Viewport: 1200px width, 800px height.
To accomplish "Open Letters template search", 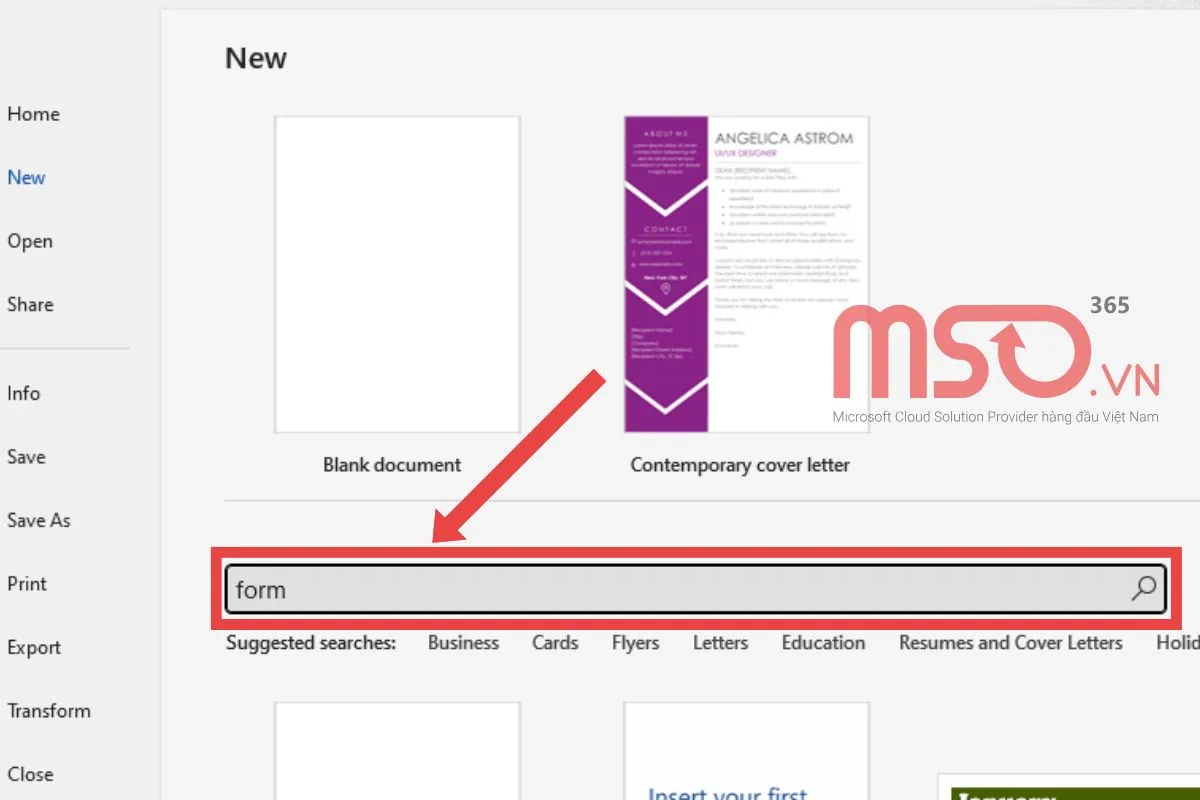I will 720,643.
